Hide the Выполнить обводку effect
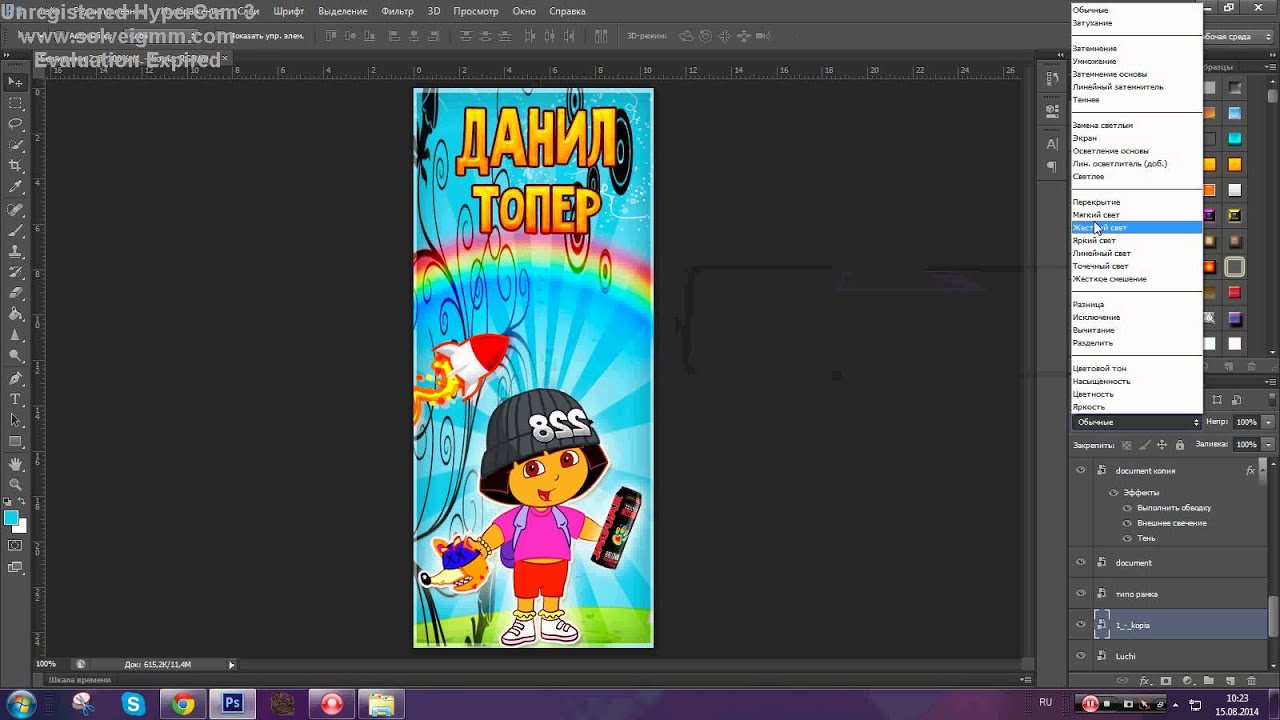The image size is (1280, 720). coord(1127,508)
